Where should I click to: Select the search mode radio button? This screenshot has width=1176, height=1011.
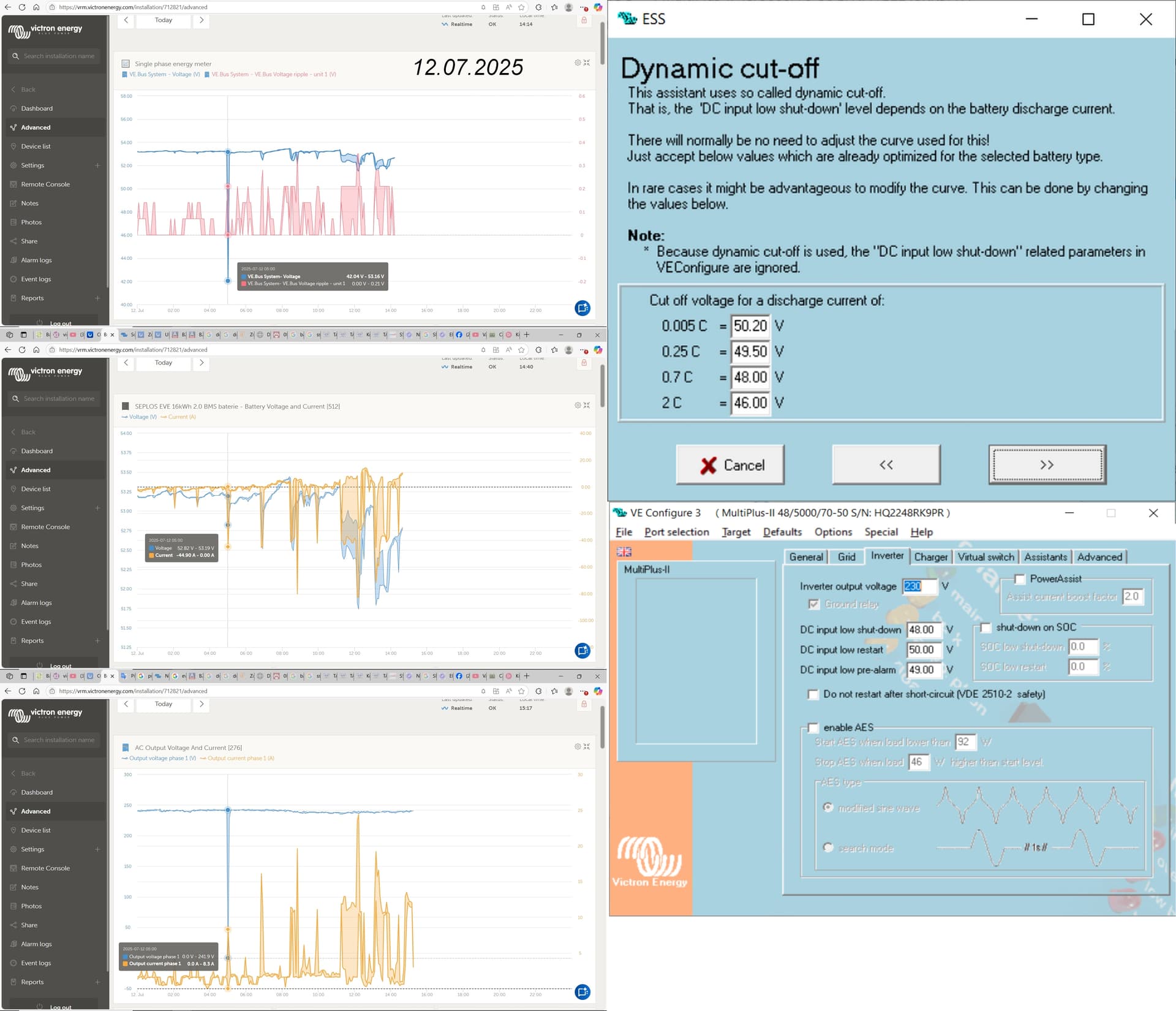click(x=828, y=847)
